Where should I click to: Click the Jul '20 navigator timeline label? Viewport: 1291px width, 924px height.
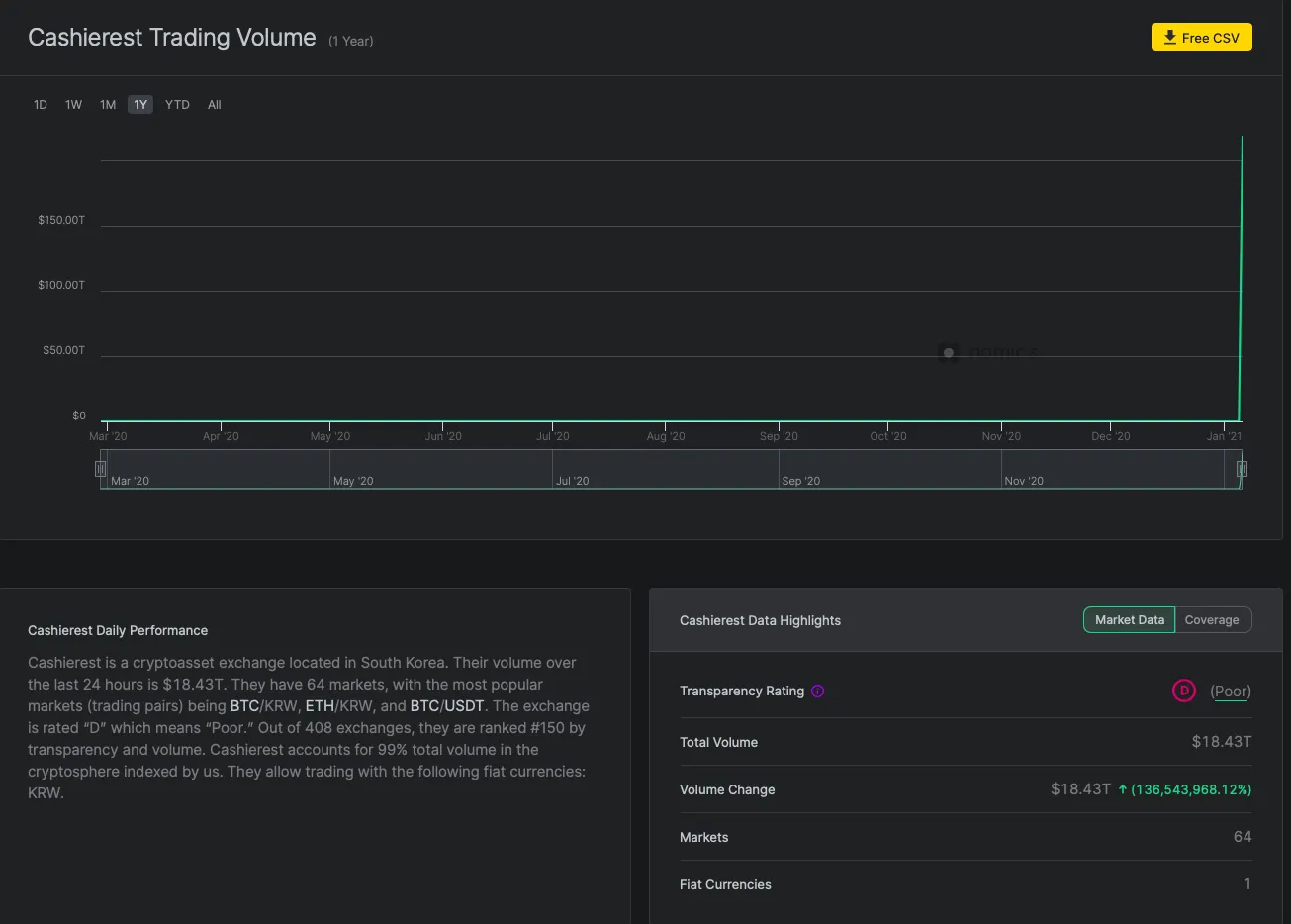pos(572,481)
